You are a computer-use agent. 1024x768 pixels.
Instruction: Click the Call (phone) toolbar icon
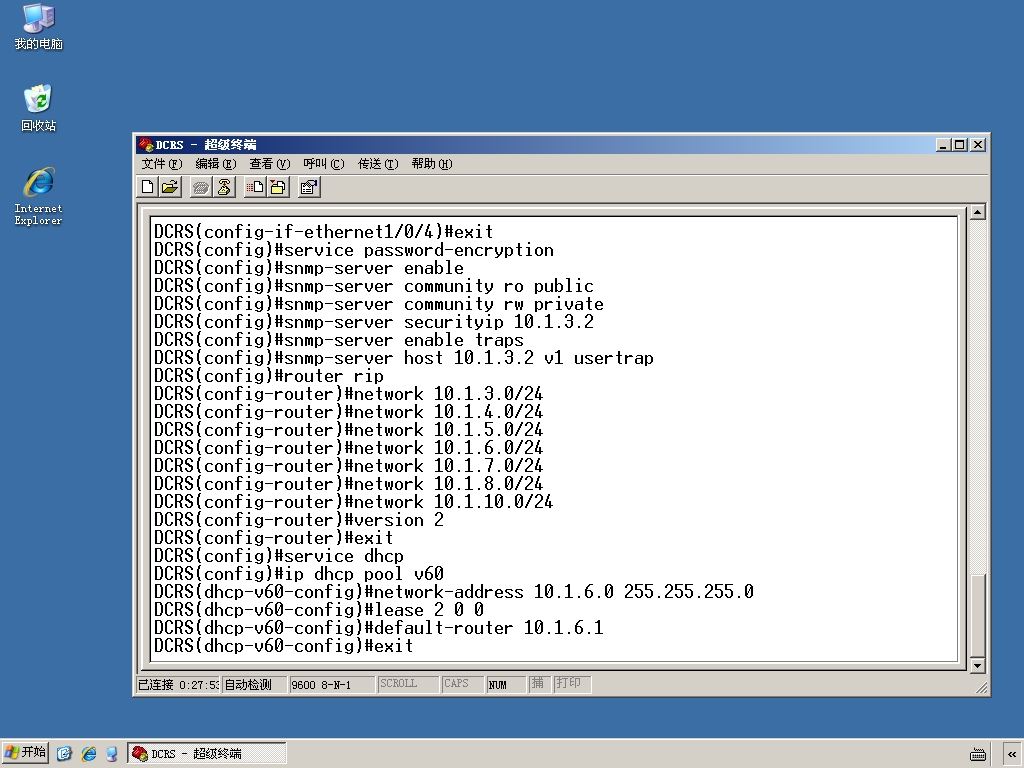tap(201, 187)
